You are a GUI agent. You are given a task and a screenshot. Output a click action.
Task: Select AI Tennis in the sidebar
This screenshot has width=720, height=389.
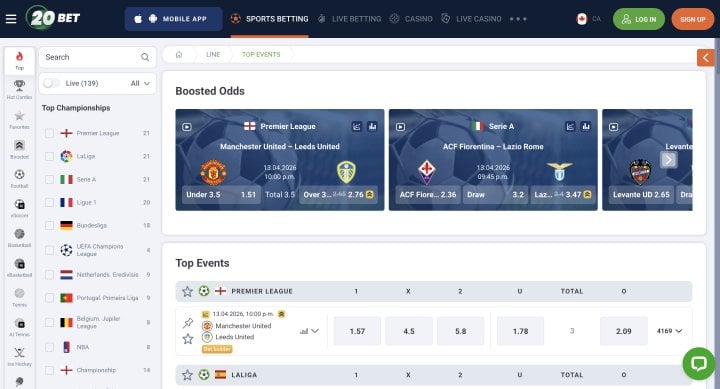19,327
